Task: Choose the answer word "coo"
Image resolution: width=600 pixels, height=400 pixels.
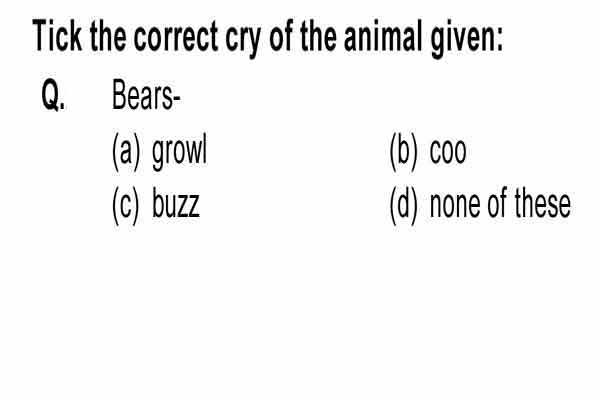Action: tap(448, 152)
